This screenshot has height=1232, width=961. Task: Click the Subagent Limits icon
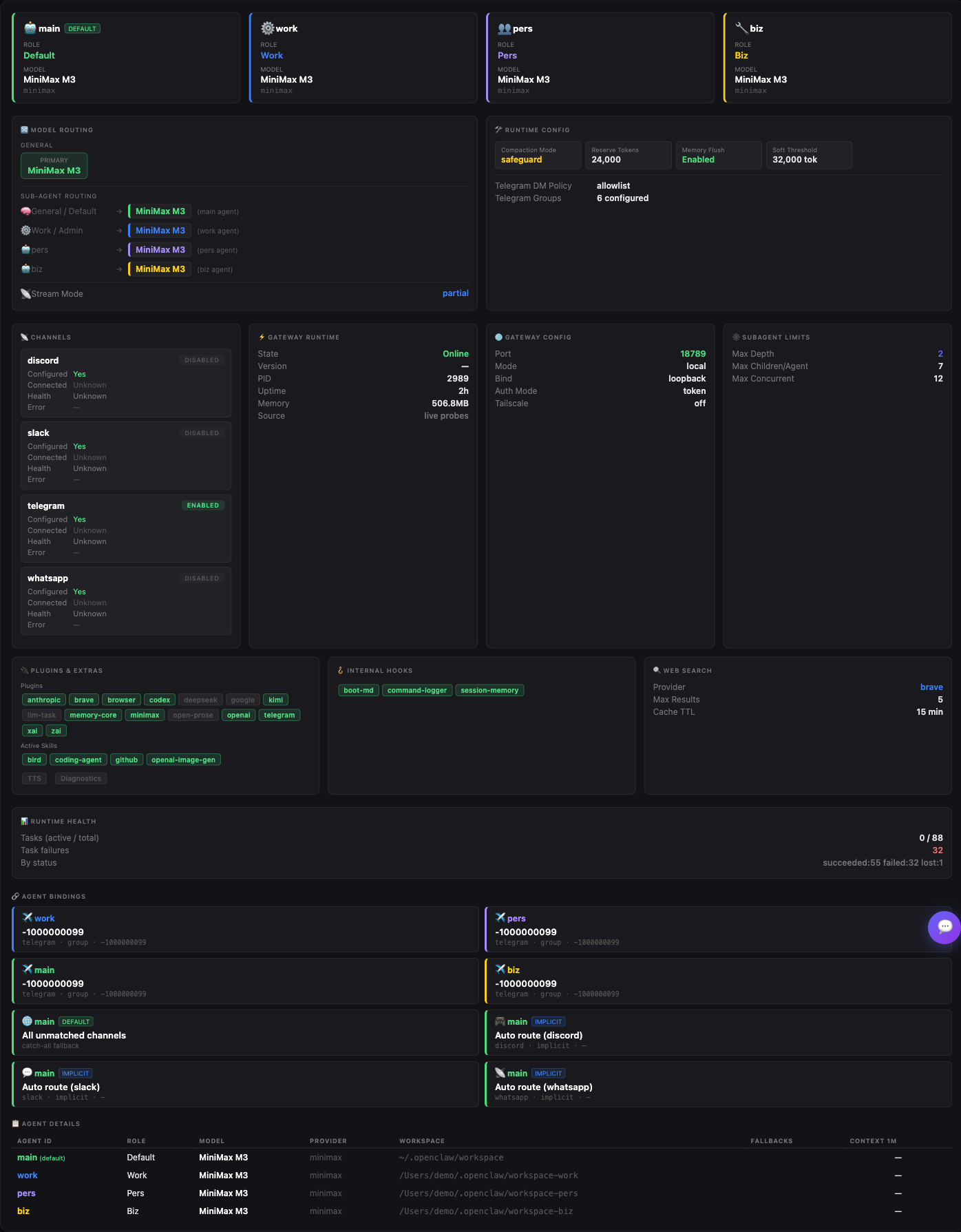736,337
